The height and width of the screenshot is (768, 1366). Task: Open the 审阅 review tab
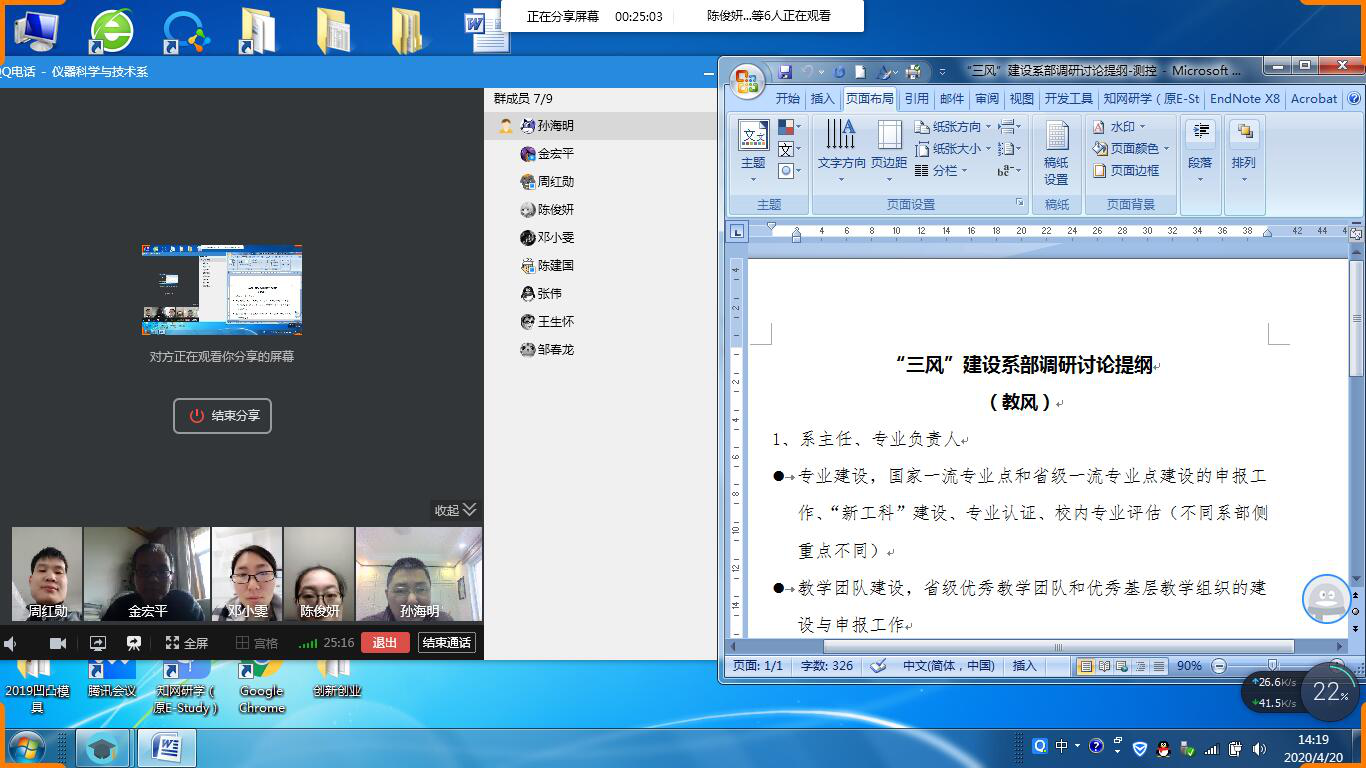click(987, 99)
